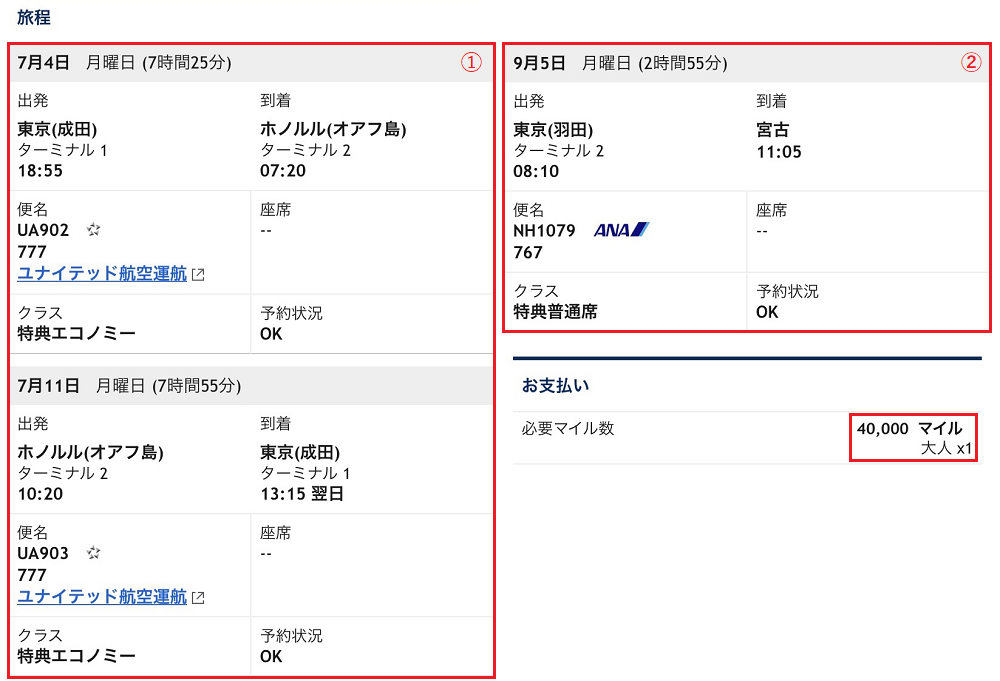Click the circled number ② marker
The width and height of the screenshot is (1000, 681).
pos(971,62)
